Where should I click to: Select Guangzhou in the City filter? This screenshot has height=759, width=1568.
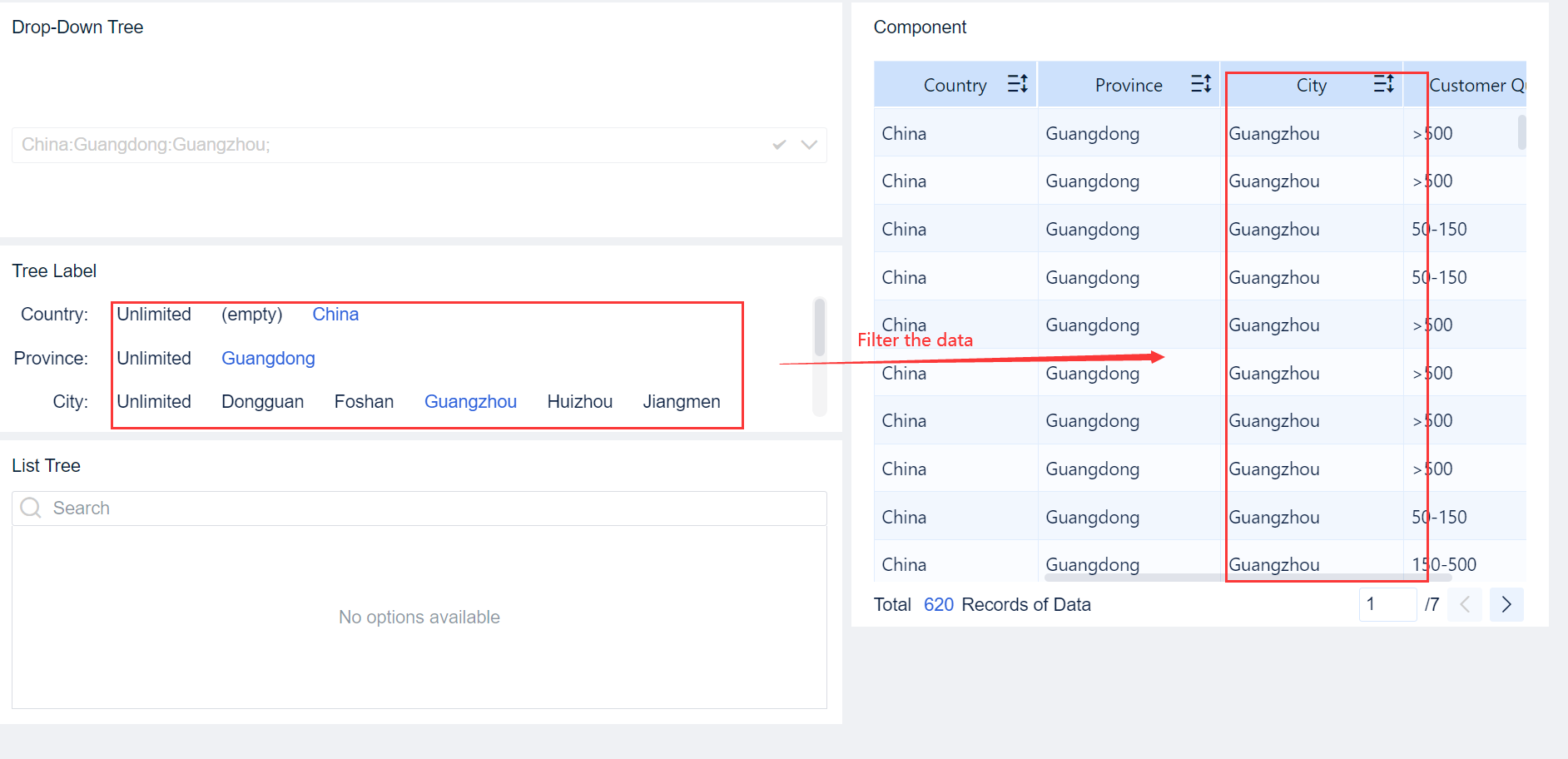[470, 401]
